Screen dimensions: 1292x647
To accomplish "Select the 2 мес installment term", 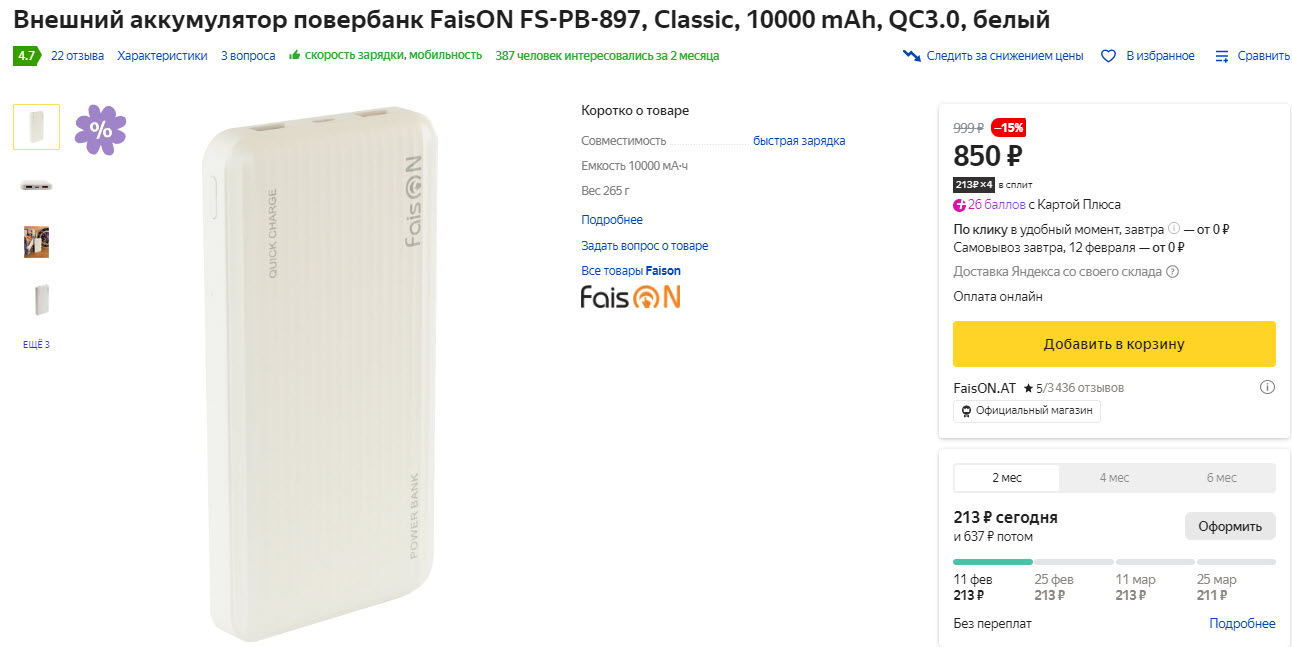I will coord(1006,478).
